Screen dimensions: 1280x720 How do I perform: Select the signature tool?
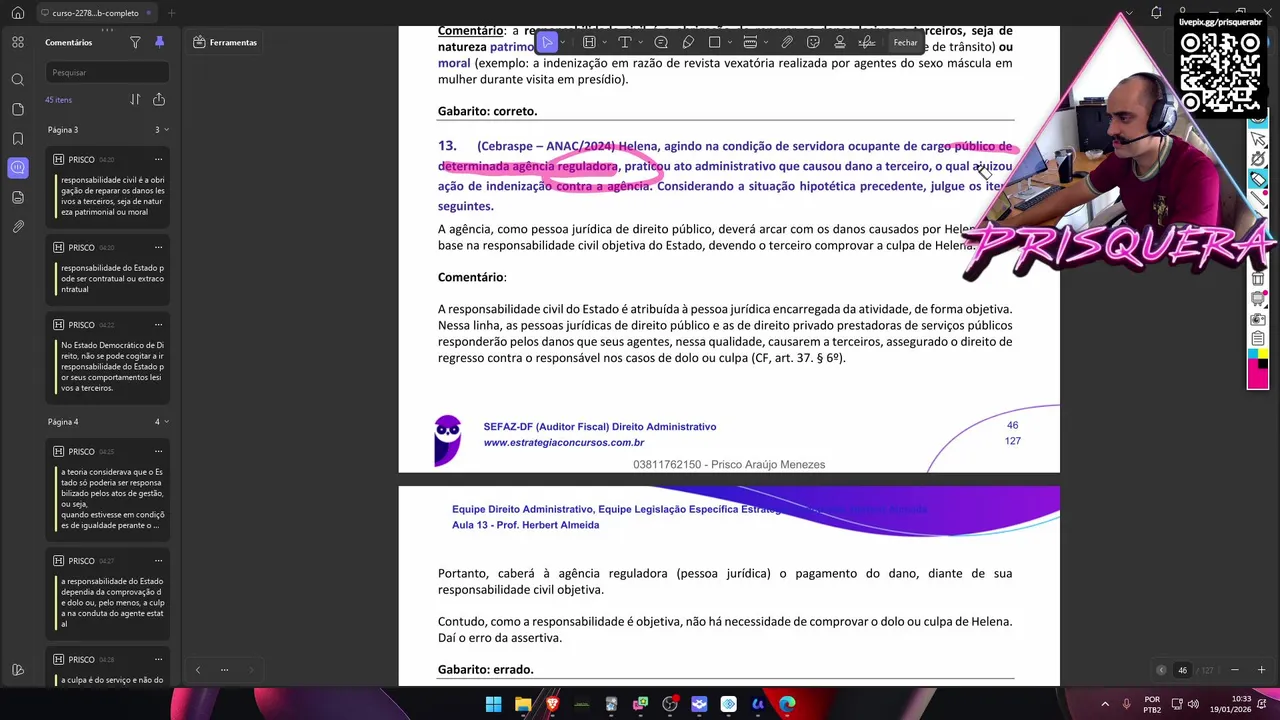pos(867,42)
